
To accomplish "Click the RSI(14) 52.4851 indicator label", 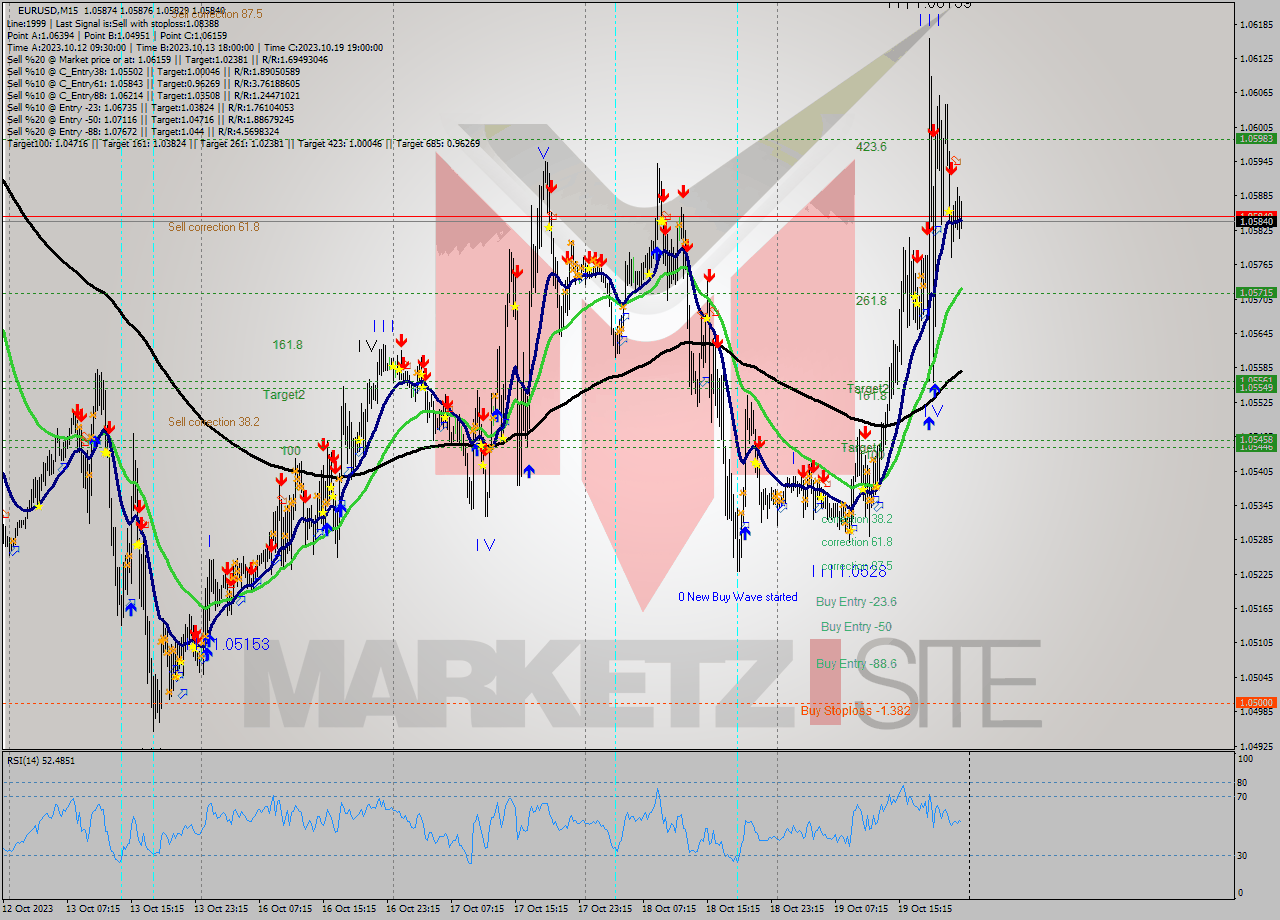I will [x=41, y=761].
